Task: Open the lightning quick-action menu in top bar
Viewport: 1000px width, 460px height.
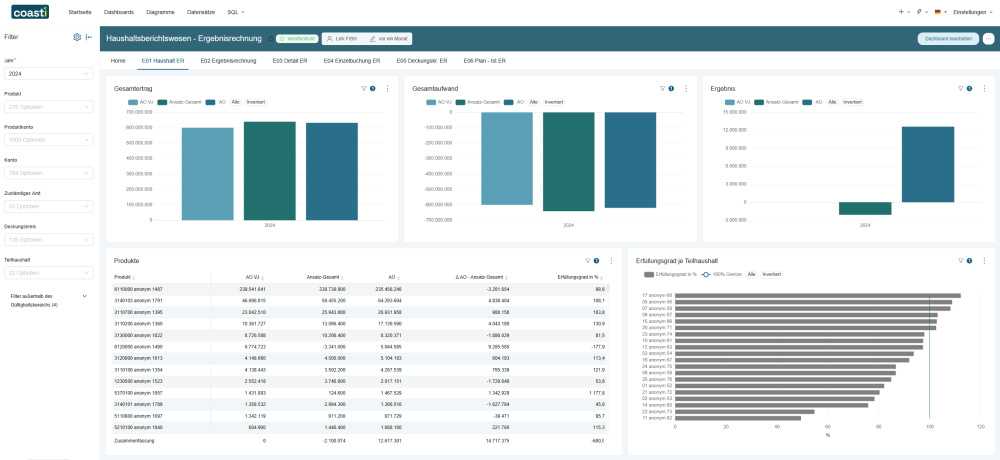Action: click(922, 11)
